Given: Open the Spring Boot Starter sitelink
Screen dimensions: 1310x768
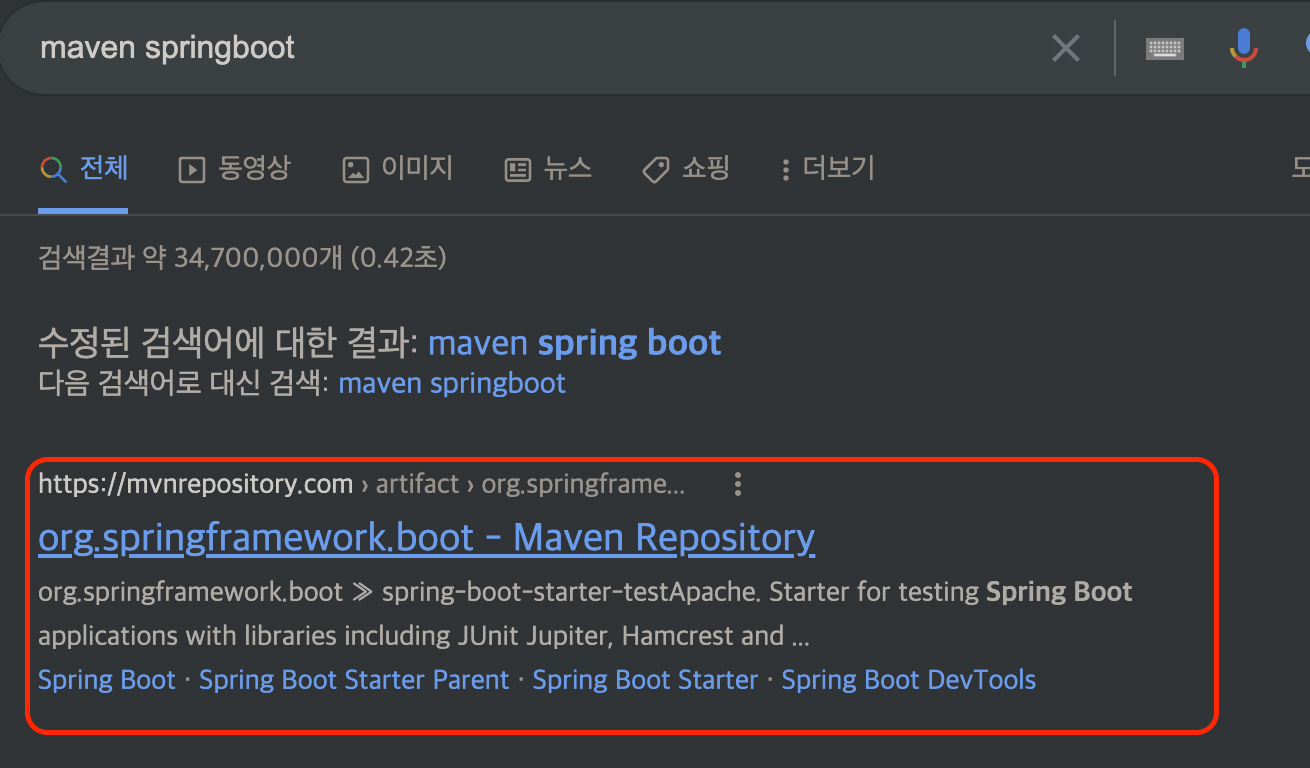Looking at the screenshot, I should click(645, 680).
